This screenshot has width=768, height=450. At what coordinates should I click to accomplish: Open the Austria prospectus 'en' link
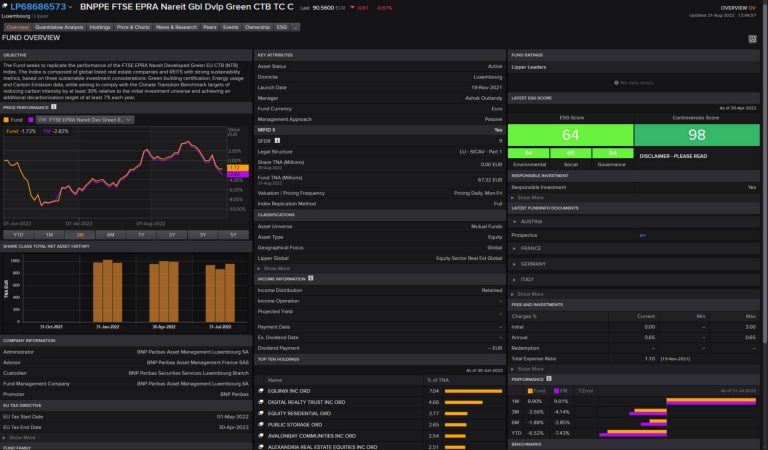point(643,236)
